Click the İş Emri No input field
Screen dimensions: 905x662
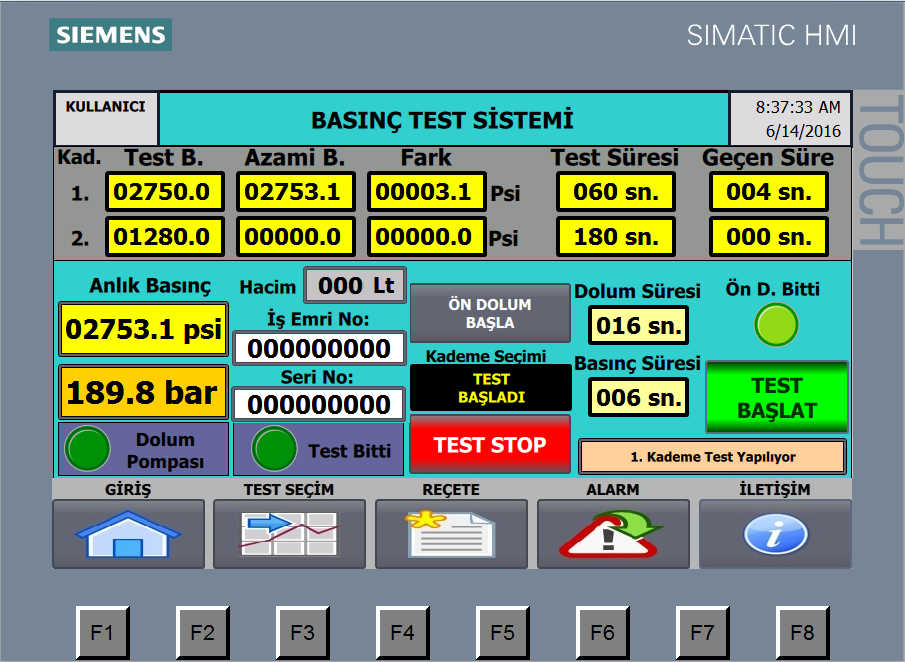coord(319,348)
